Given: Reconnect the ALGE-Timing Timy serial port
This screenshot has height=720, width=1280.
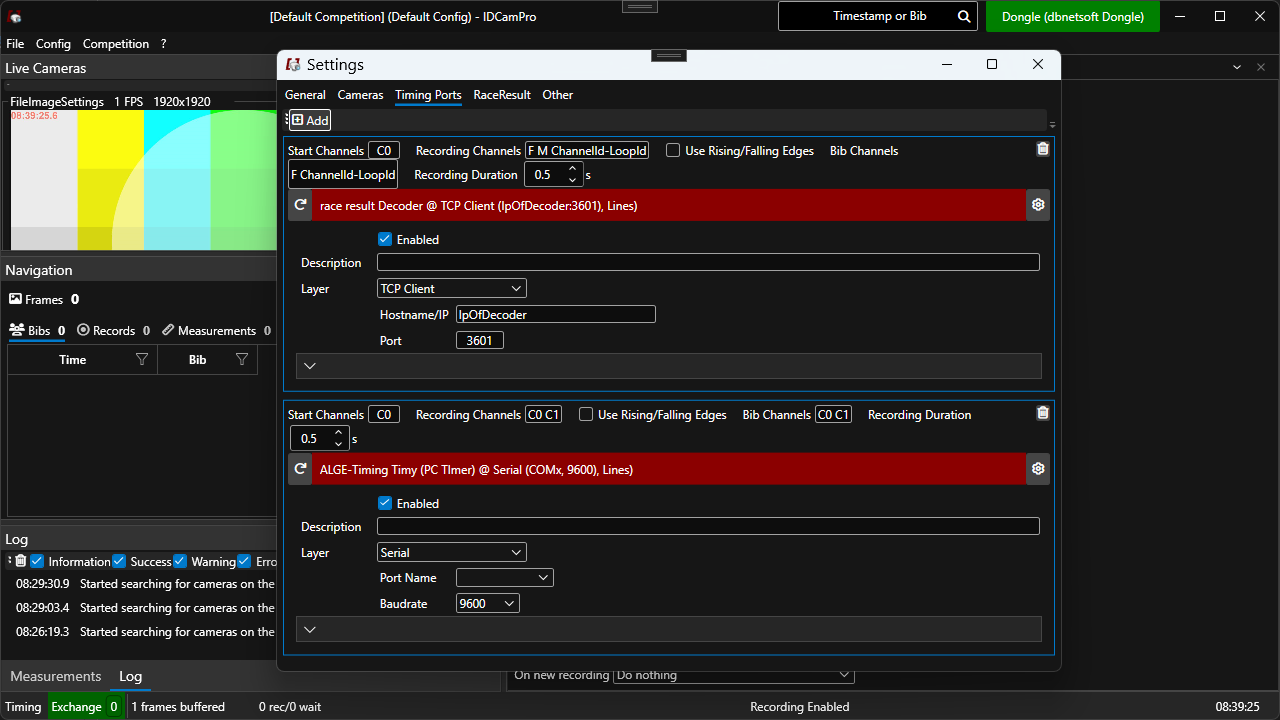Looking at the screenshot, I should (x=300, y=469).
